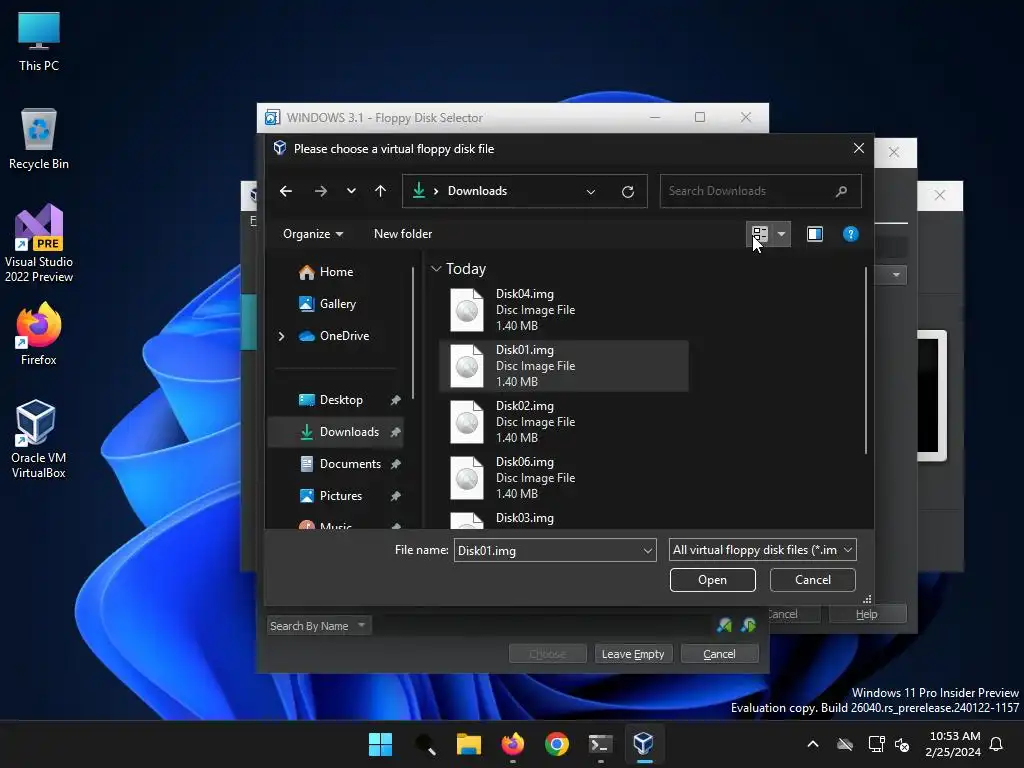Expand the OneDrive tree node
This screenshot has height=768, width=1024.
click(281, 336)
